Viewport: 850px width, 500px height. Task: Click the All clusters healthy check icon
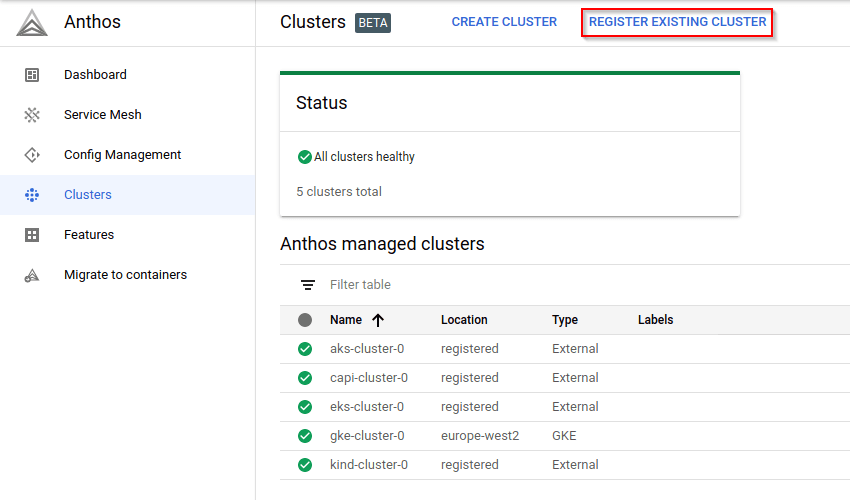pyautogui.click(x=305, y=157)
